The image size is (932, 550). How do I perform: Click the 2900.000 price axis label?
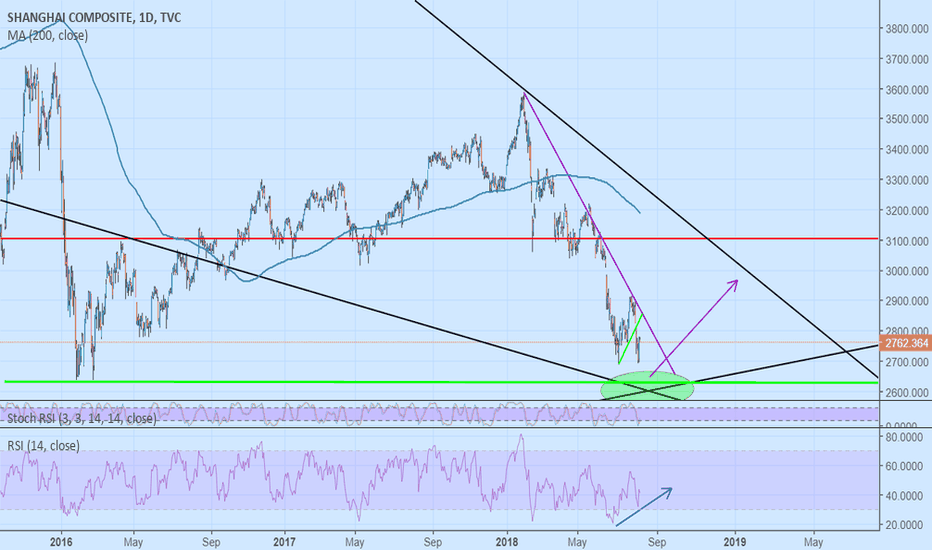(906, 301)
